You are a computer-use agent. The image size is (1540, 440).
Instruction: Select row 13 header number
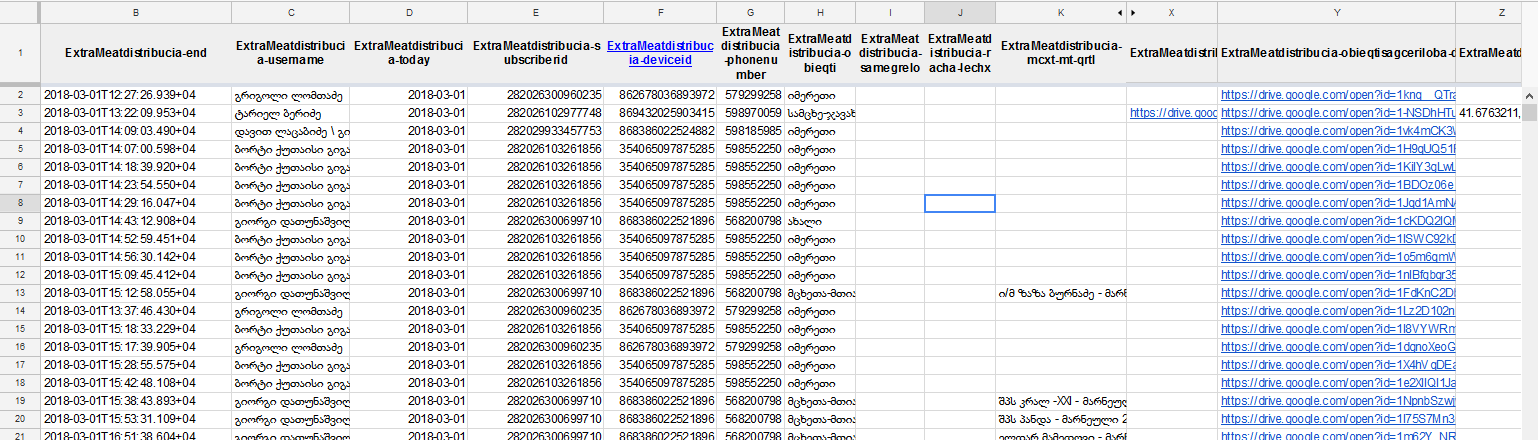[x=20, y=293]
